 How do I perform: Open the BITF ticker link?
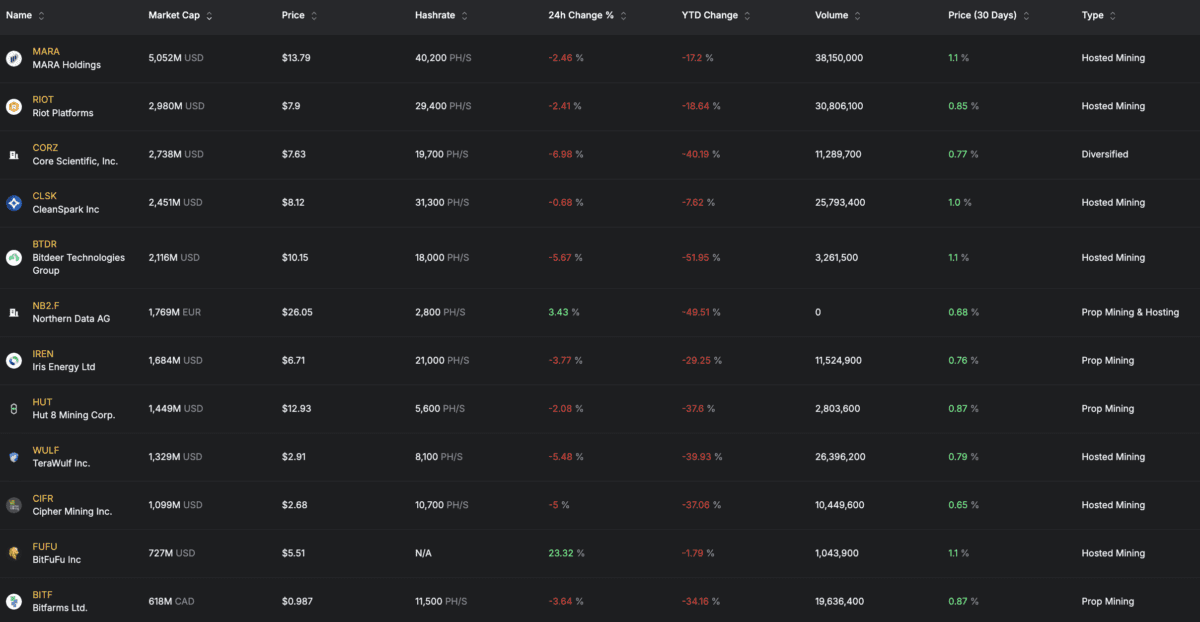(43, 595)
